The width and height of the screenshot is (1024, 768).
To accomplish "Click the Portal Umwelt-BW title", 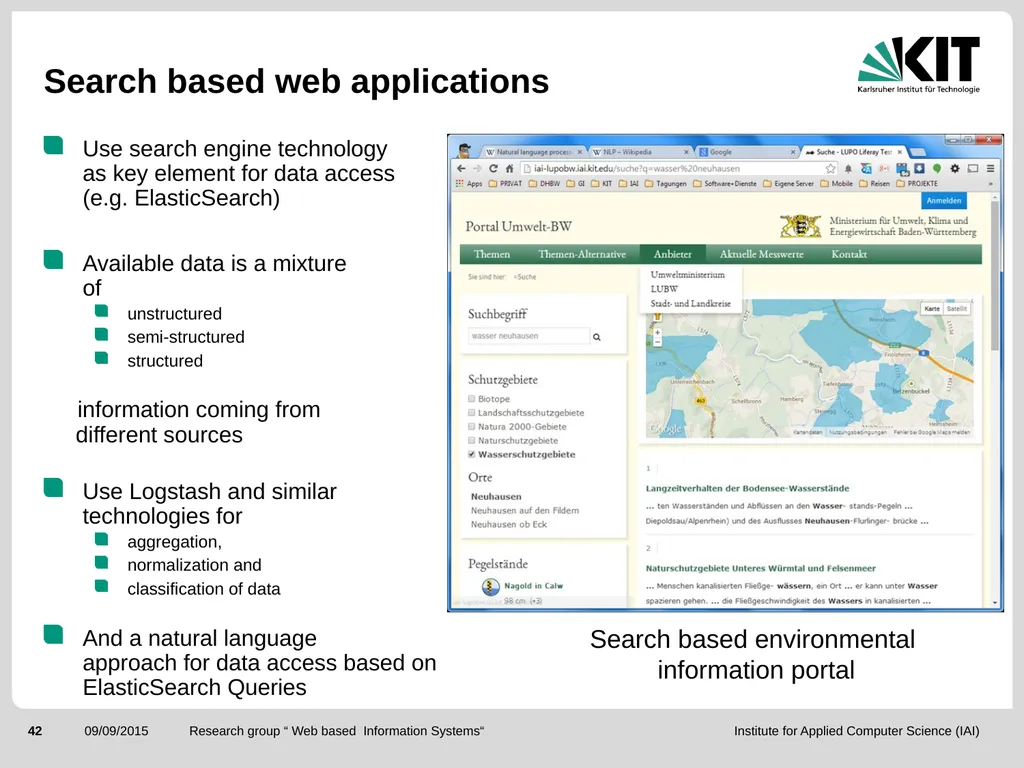I will coord(519,227).
